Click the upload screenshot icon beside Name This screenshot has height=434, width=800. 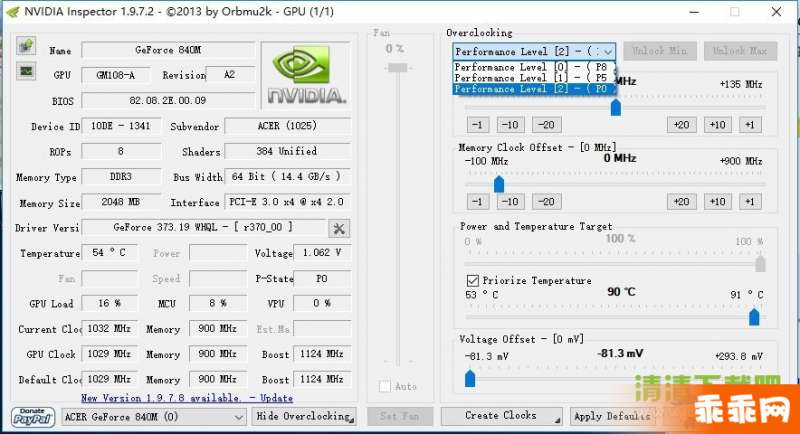tap(26, 46)
